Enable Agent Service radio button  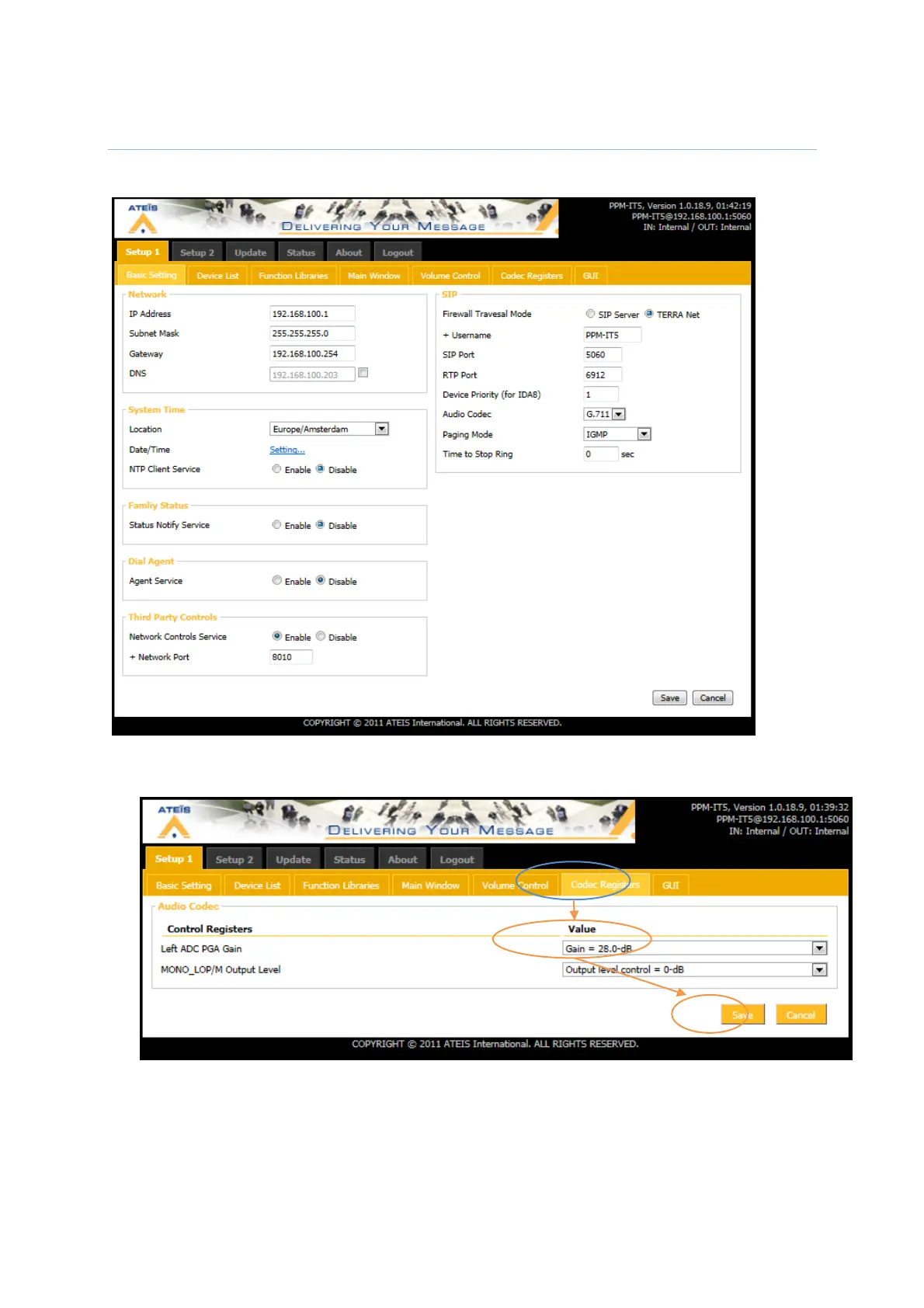coord(276,581)
